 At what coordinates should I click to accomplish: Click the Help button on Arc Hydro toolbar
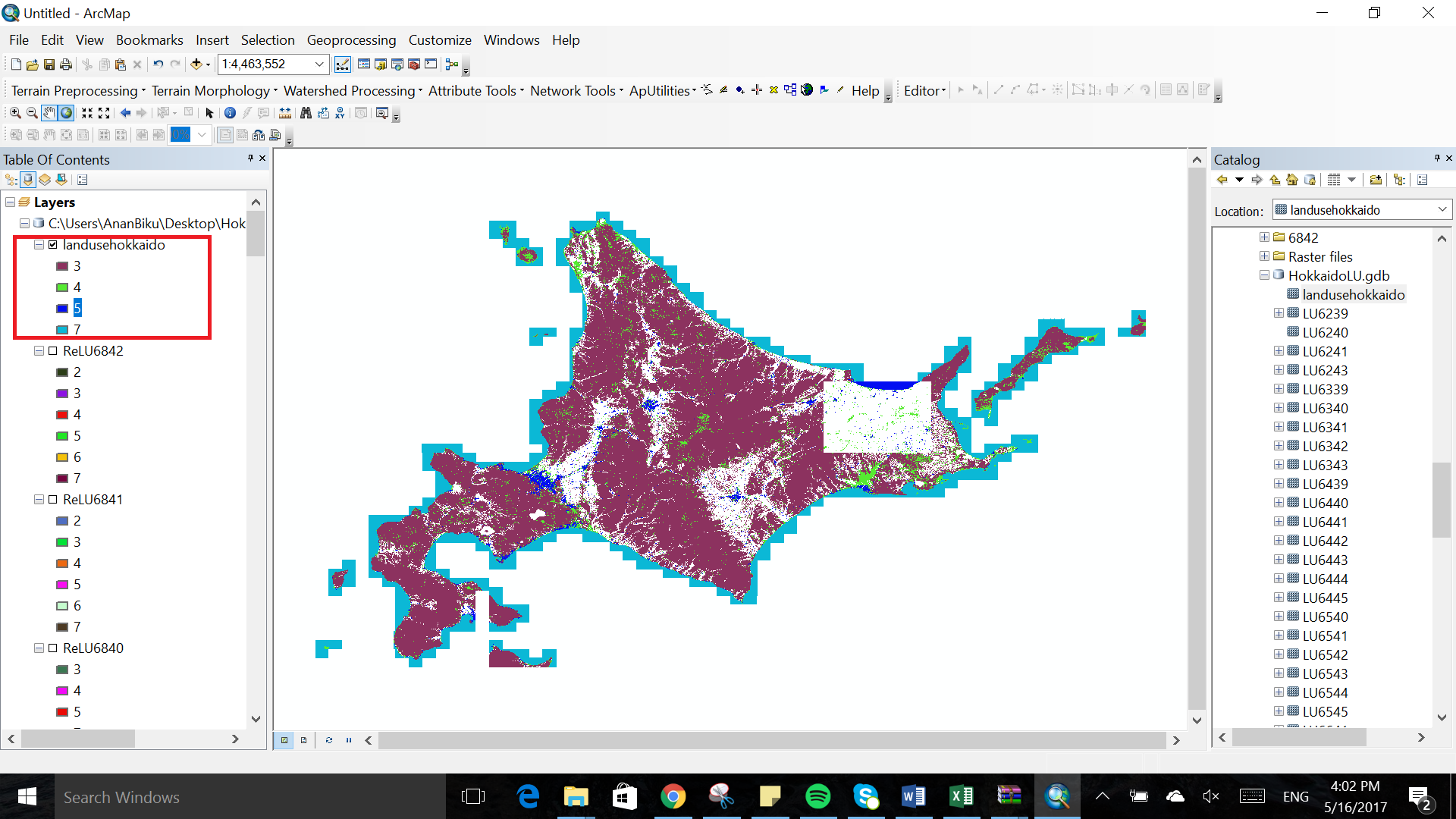(x=864, y=90)
